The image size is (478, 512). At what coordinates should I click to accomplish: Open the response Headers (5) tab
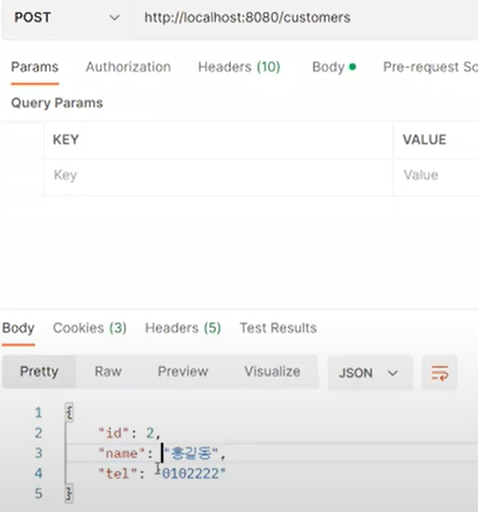click(183, 328)
